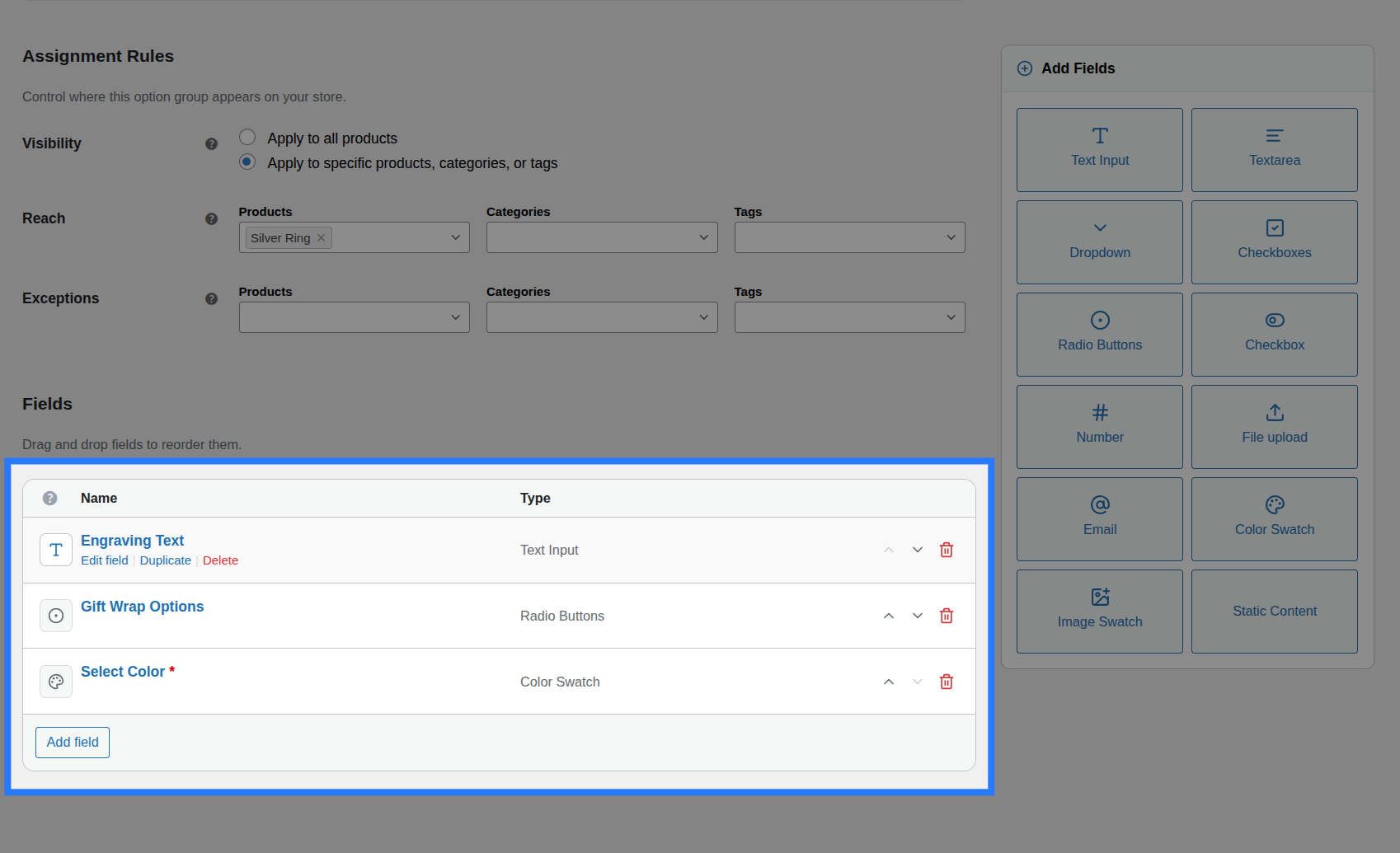Add a Text Input field
1400x853 pixels.
point(1099,150)
